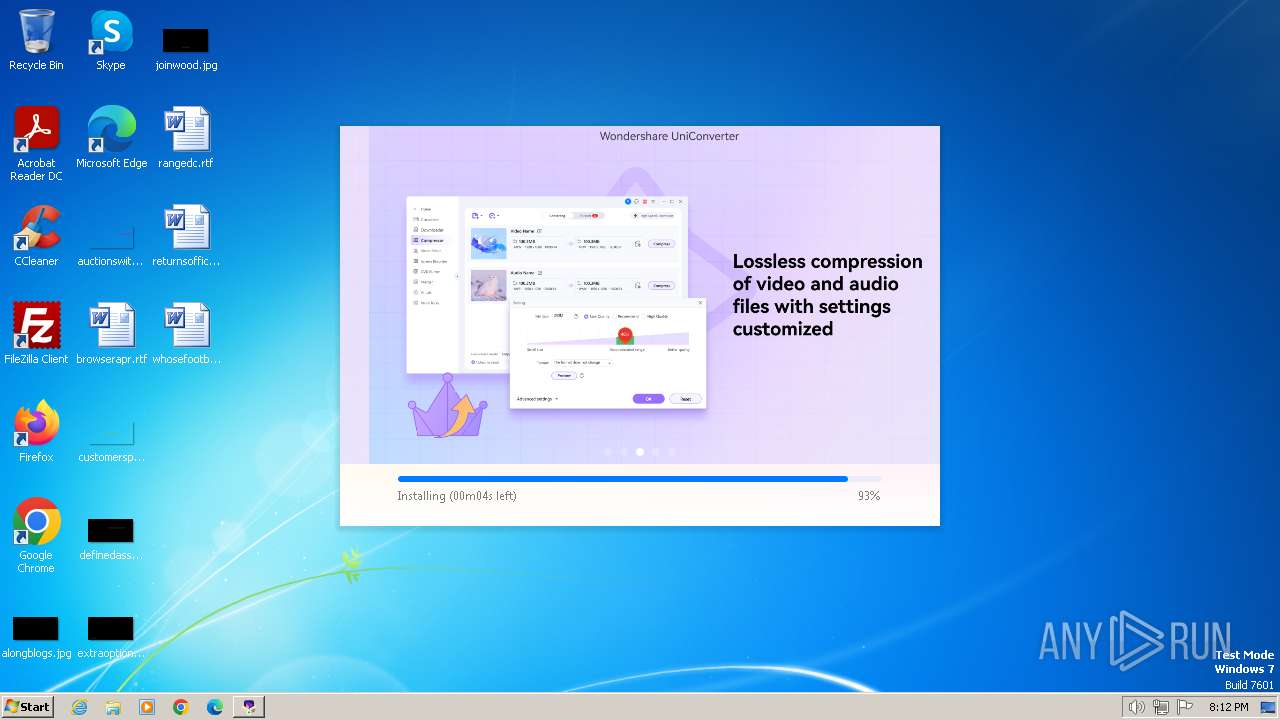Launch Chrome from the taskbar

tap(181, 707)
